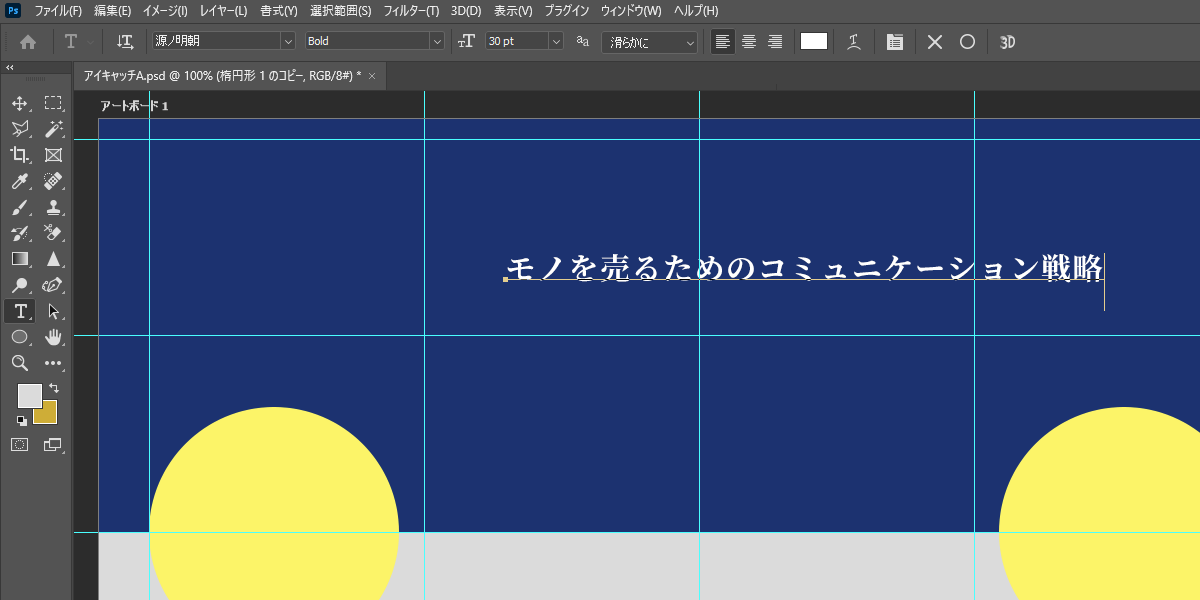Screen dimensions: 1200x600
Task: Toggle text orientation button
Action: point(125,42)
